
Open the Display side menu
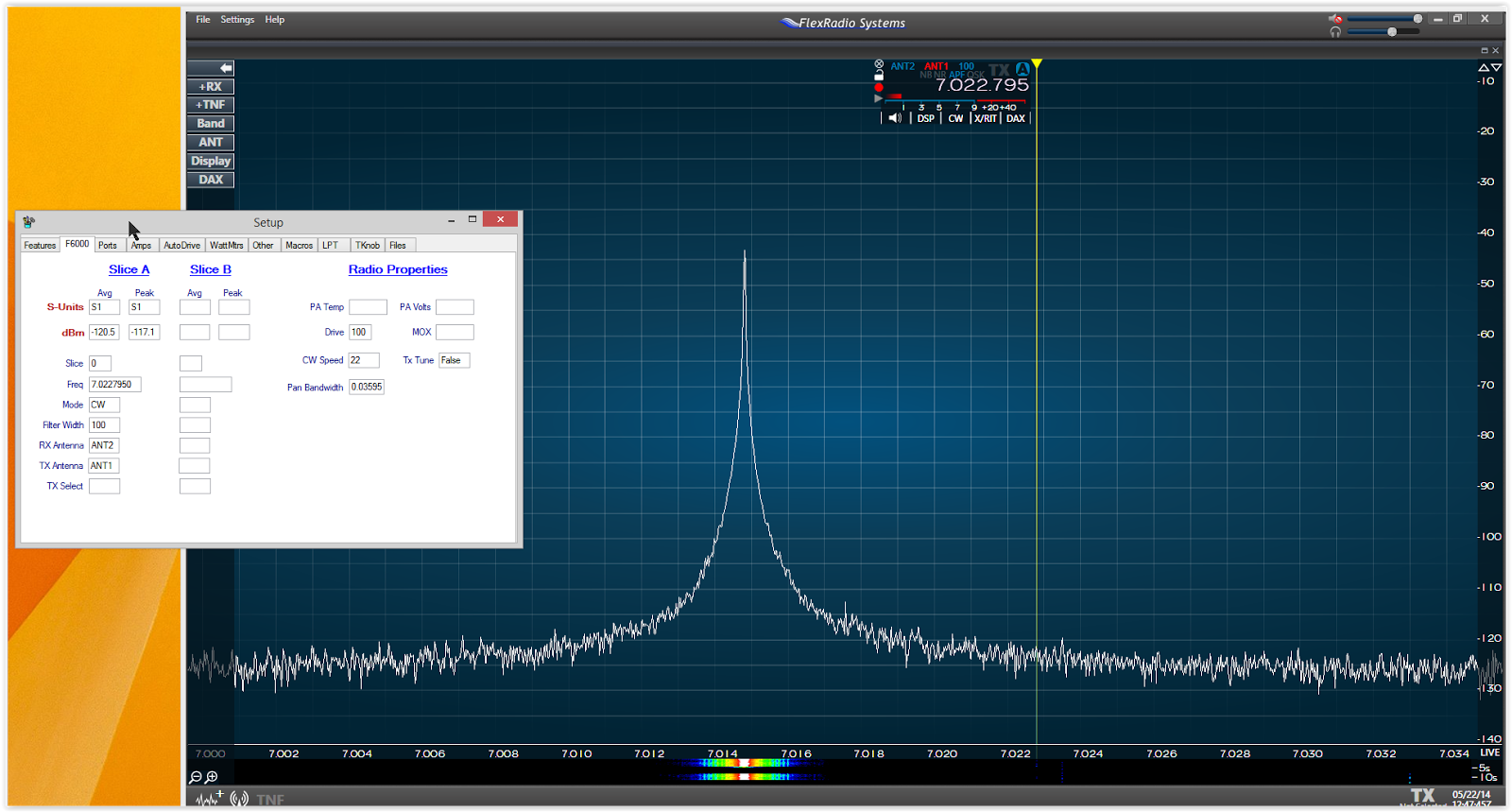click(211, 161)
